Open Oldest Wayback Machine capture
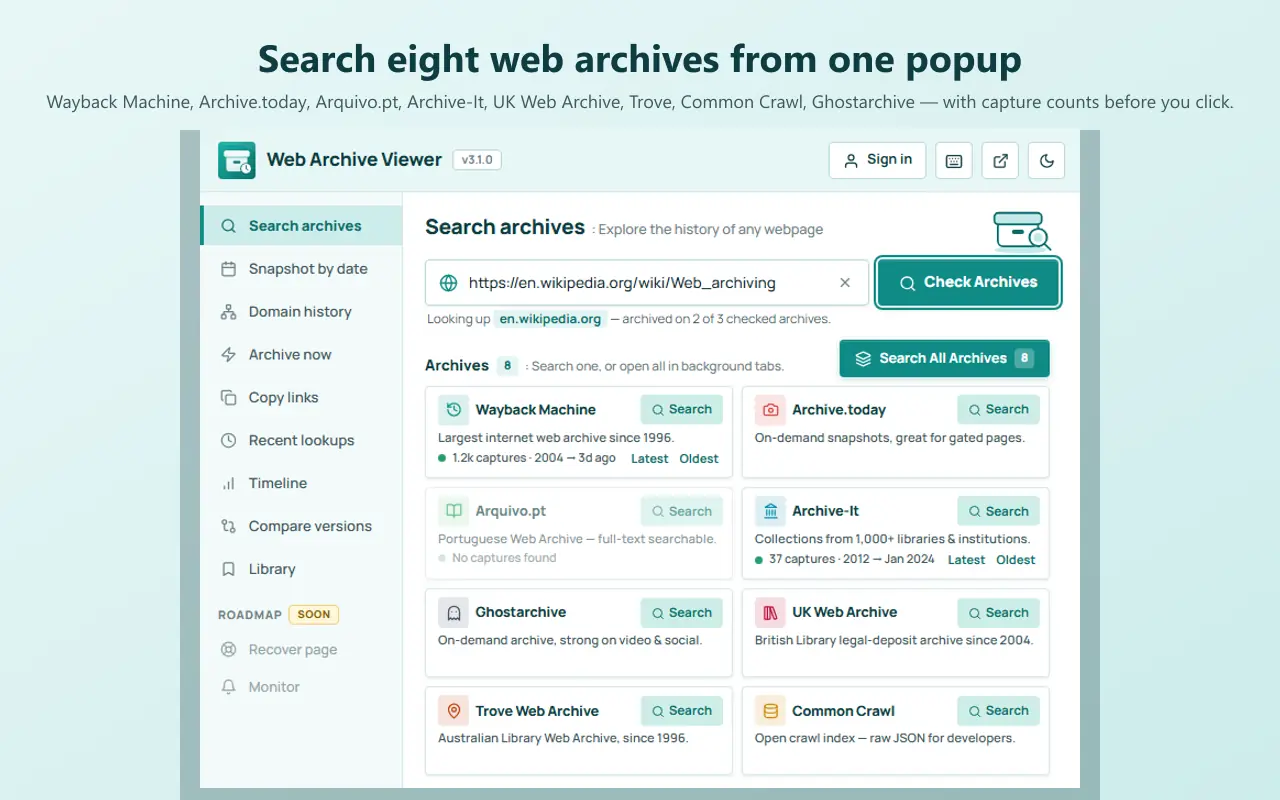Screen dimensions: 1280x800 pyautogui.click(x=699, y=459)
